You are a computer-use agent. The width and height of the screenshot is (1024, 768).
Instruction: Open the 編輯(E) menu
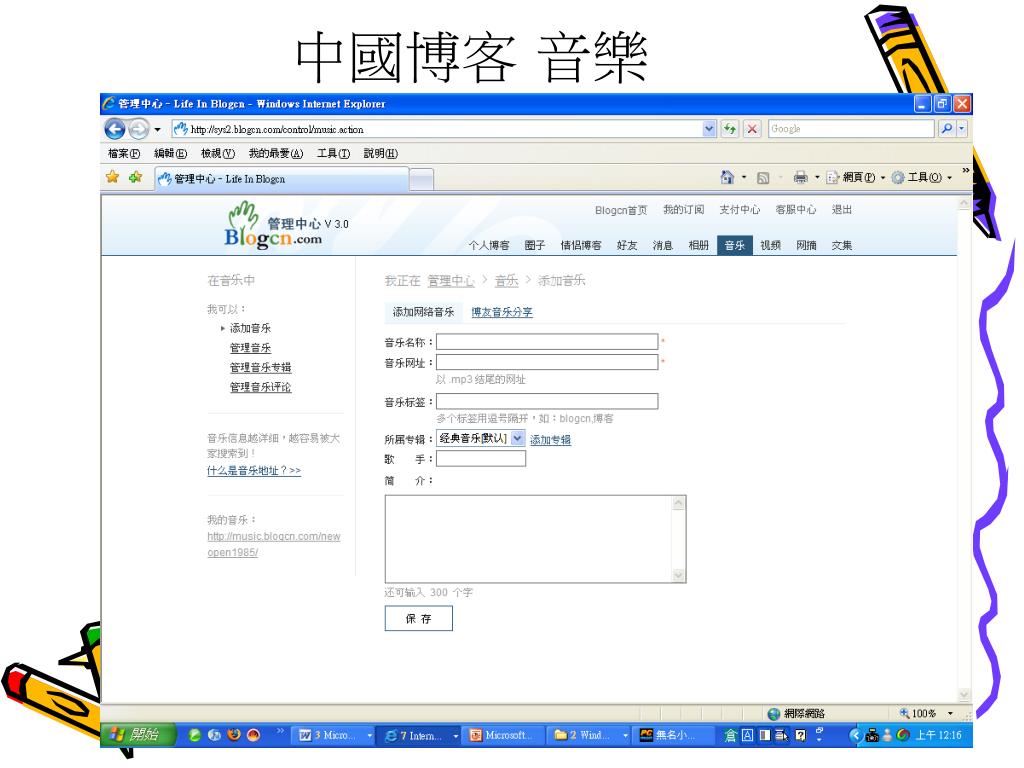point(170,153)
